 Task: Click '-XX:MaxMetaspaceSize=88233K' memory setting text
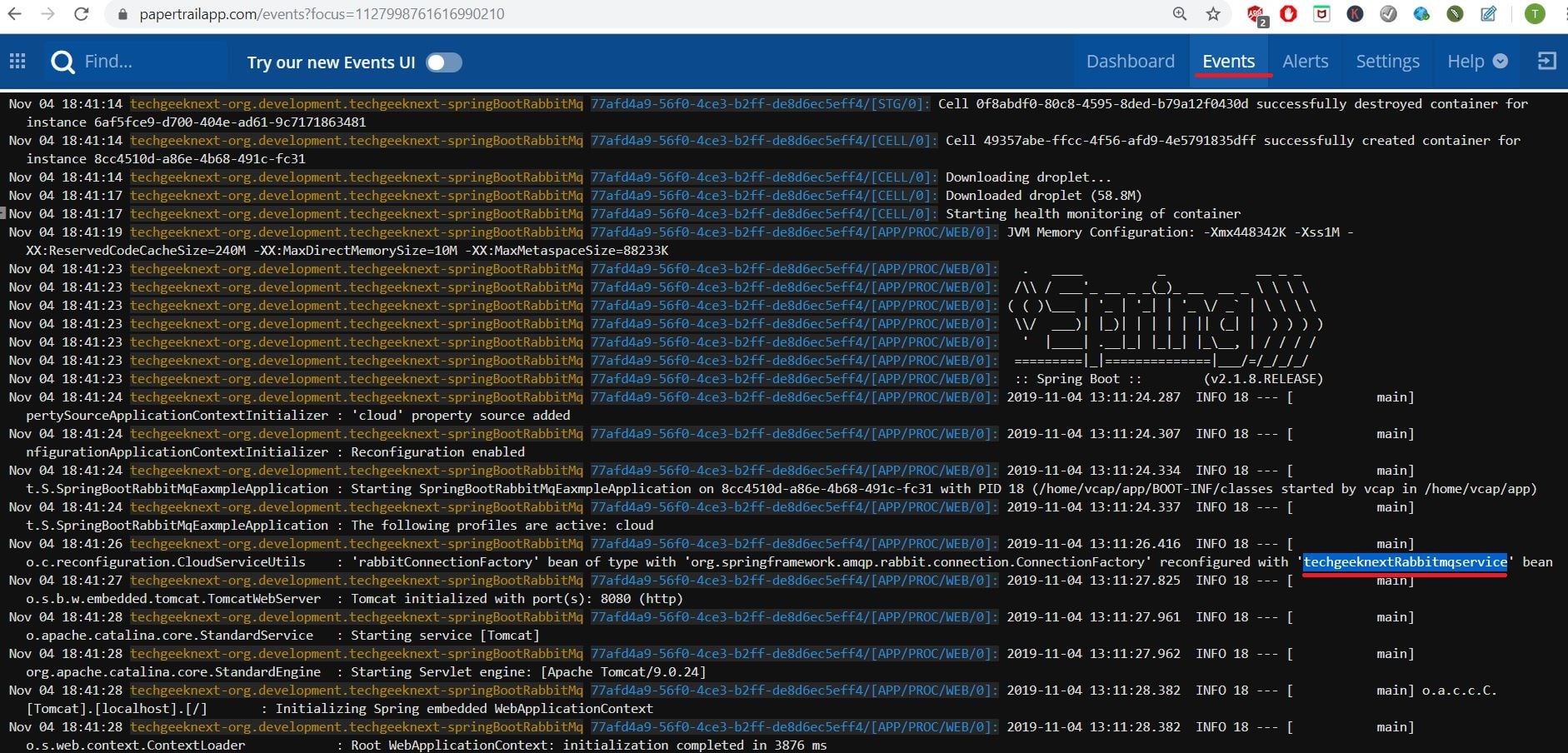567,251
